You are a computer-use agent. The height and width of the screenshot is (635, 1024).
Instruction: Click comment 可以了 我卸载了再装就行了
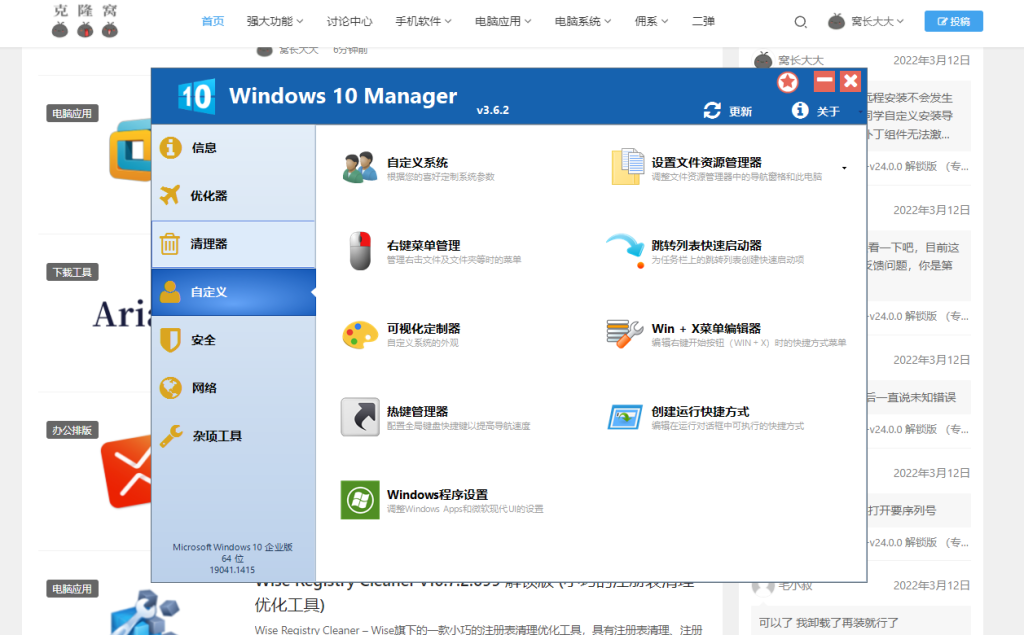click(x=828, y=623)
